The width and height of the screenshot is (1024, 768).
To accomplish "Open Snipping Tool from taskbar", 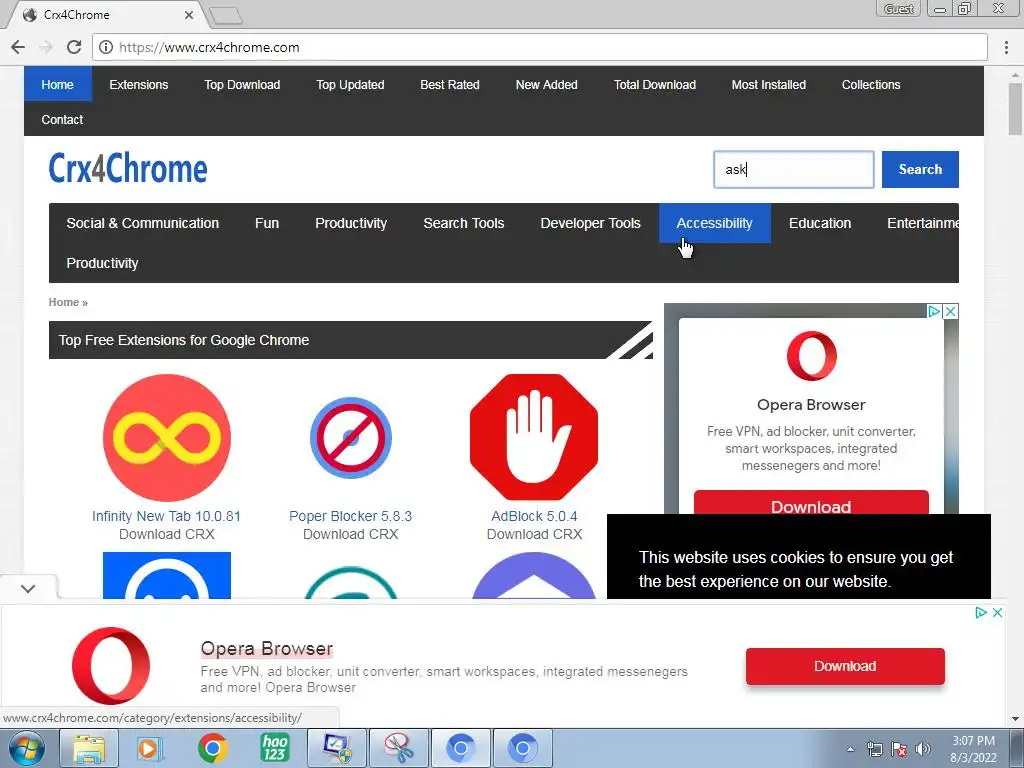I will click(399, 748).
